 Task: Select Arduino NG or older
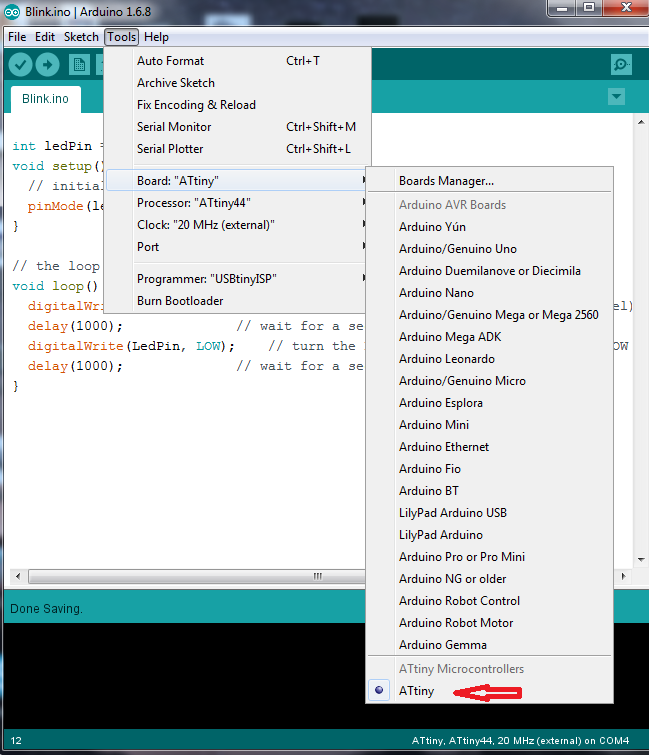click(x=489, y=579)
